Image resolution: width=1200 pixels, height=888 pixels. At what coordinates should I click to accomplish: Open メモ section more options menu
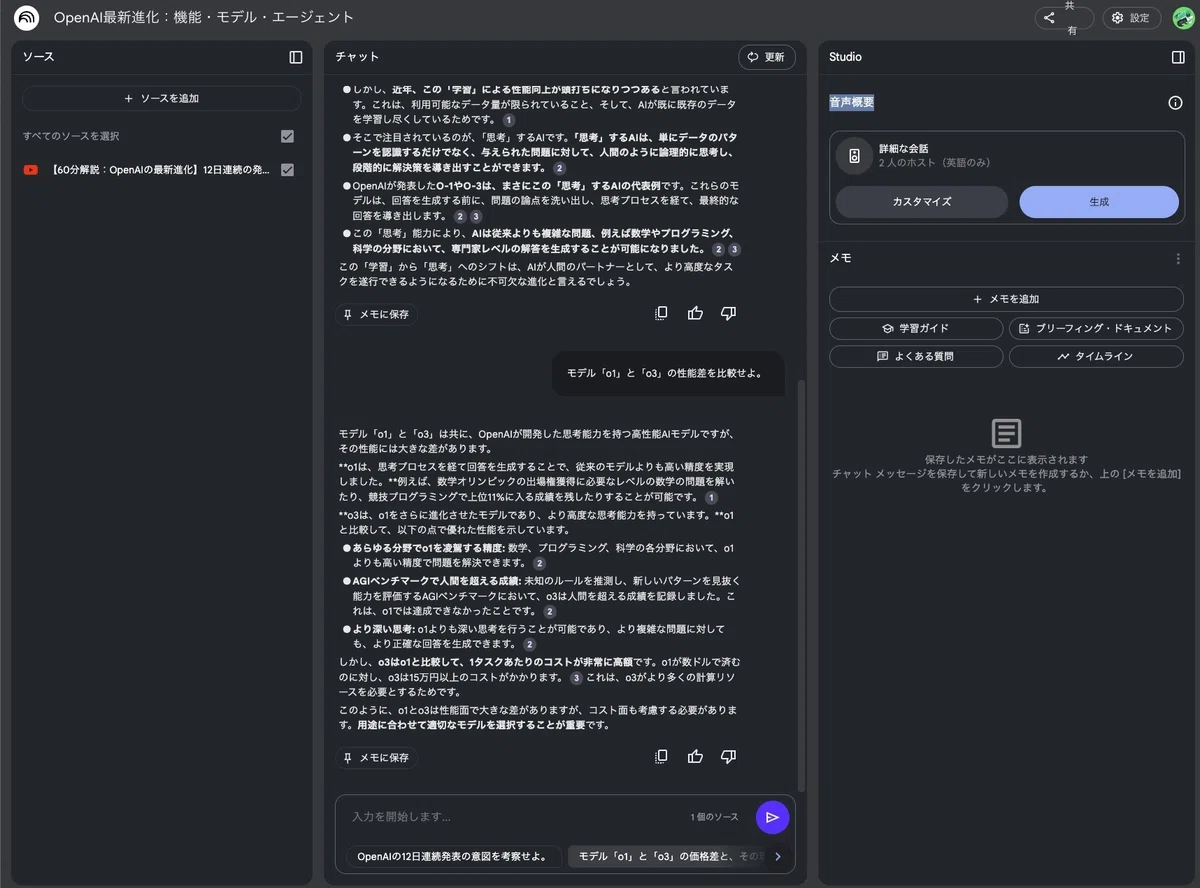click(1178, 258)
